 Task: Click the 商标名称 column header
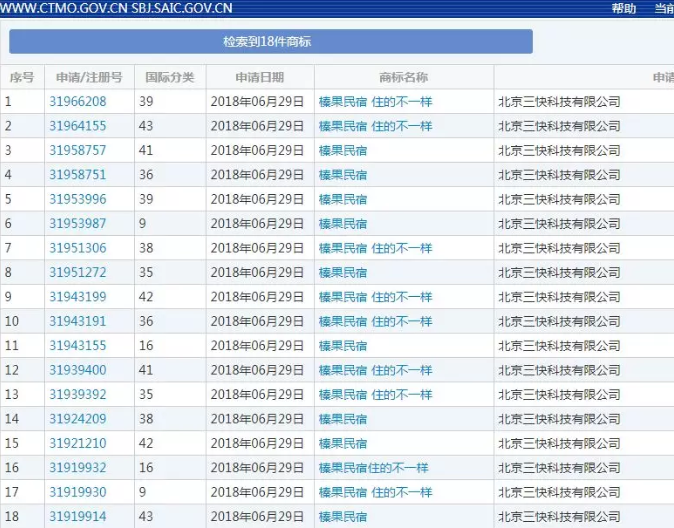pos(404,77)
